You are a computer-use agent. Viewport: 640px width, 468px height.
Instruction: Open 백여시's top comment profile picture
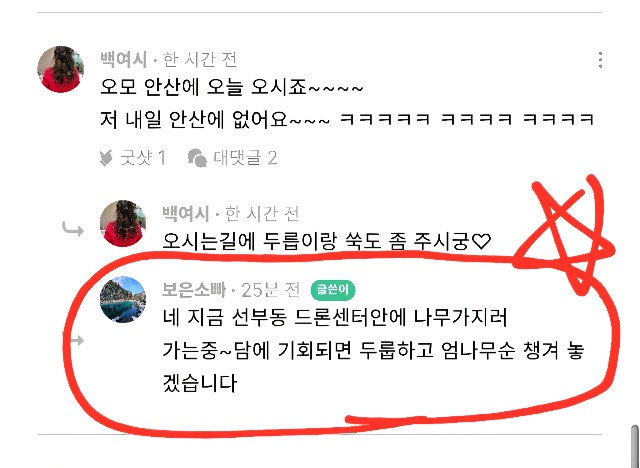tap(60, 69)
